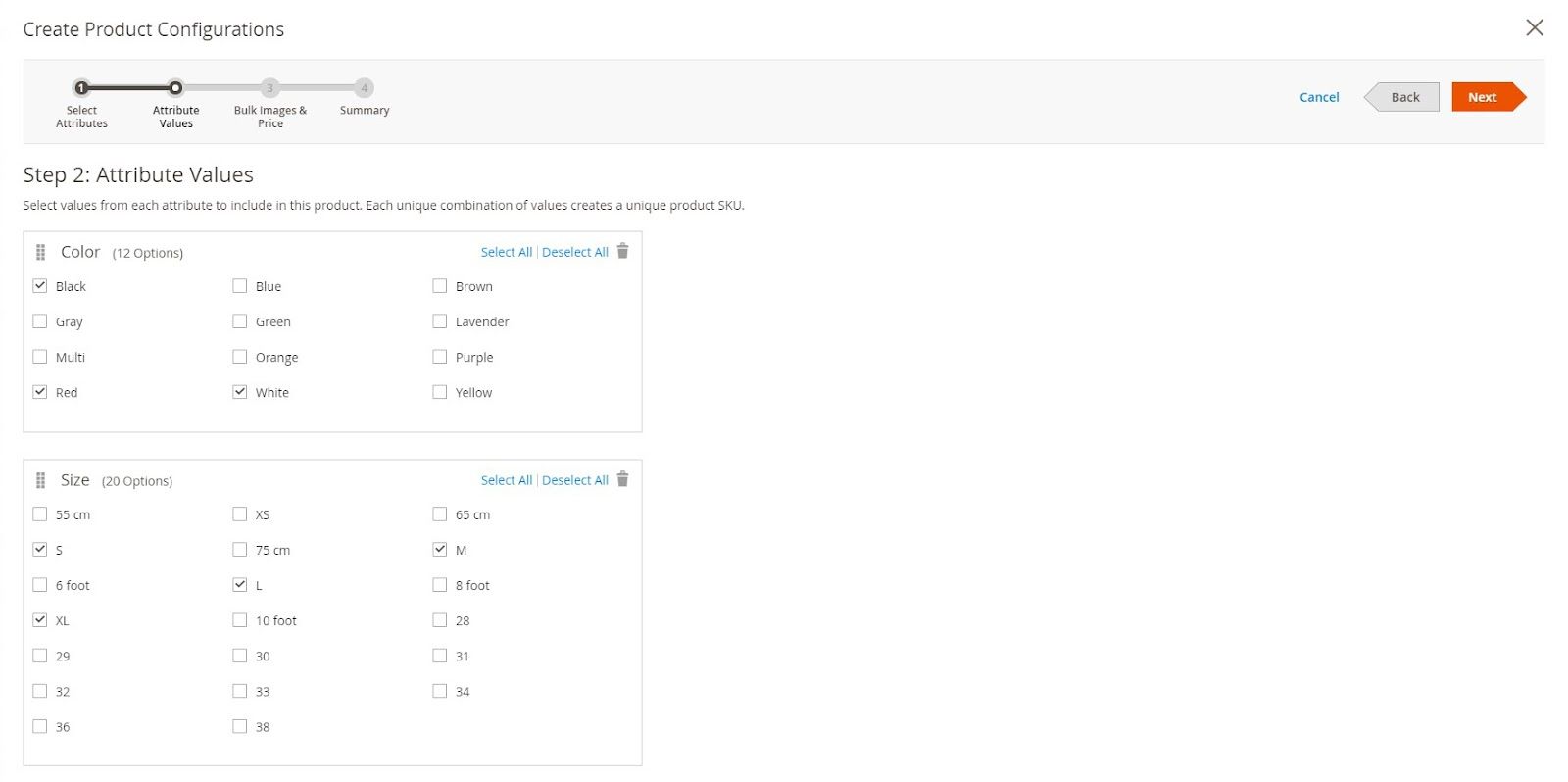Click the 'Step 2: Attribute Values' heading
Screen dimensions: 1568x782
click(x=138, y=174)
